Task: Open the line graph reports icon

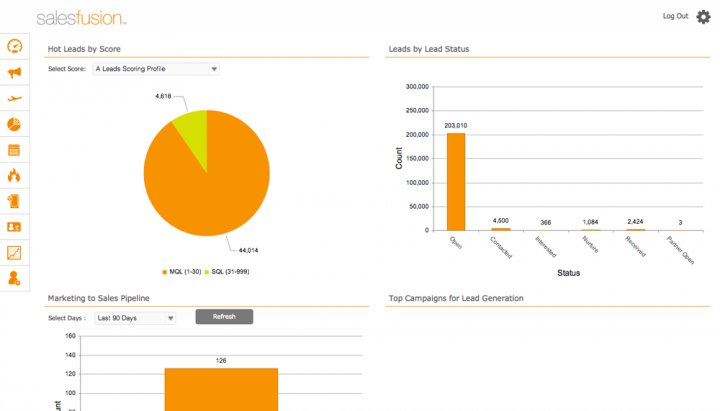Action: pos(14,253)
